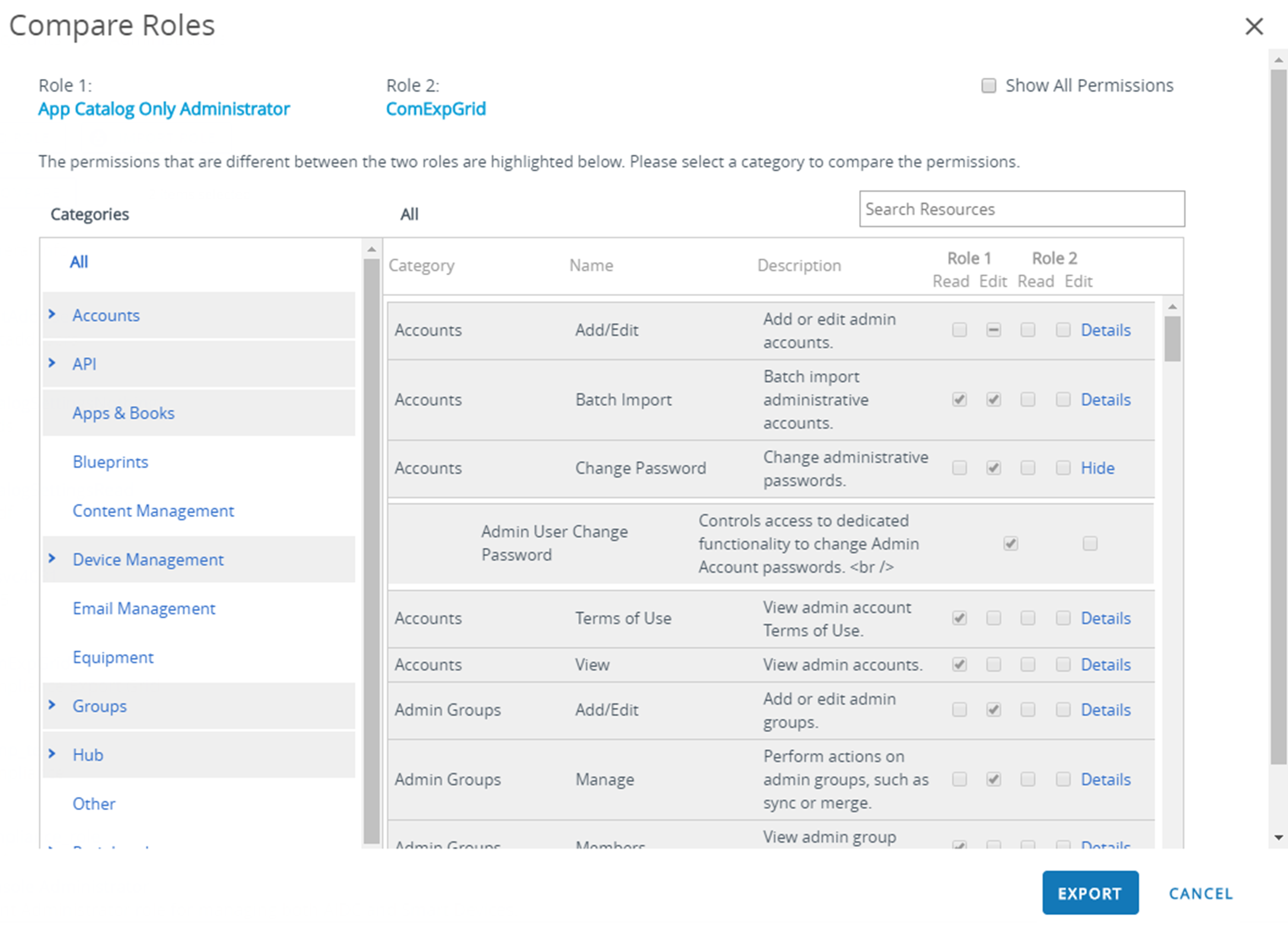Click the Details link for Accounts View
This screenshot has width=1288, height=933.
[1109, 664]
